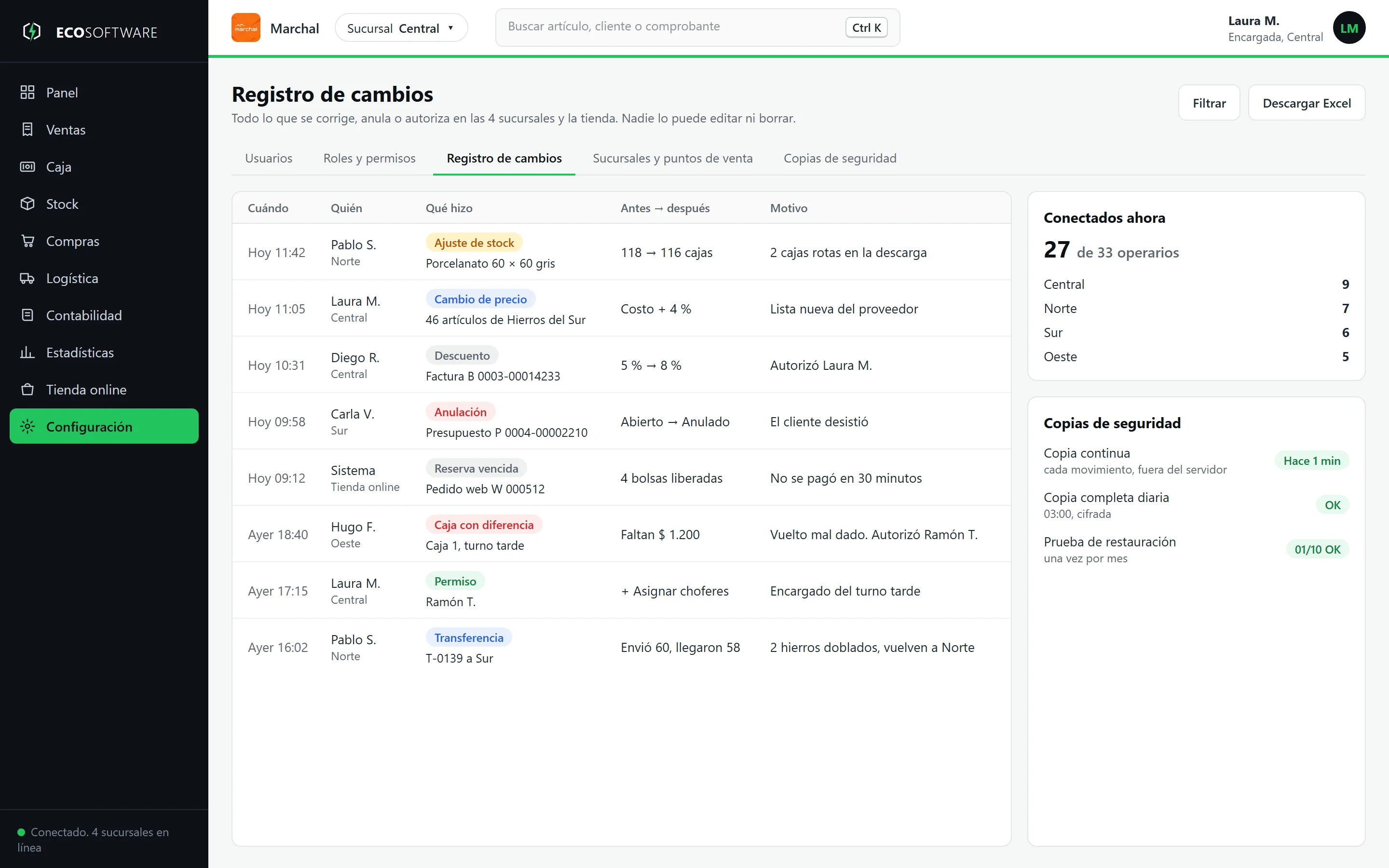The width and height of the screenshot is (1389, 868).
Task: Click the Compras cart icon
Action: coord(27,241)
